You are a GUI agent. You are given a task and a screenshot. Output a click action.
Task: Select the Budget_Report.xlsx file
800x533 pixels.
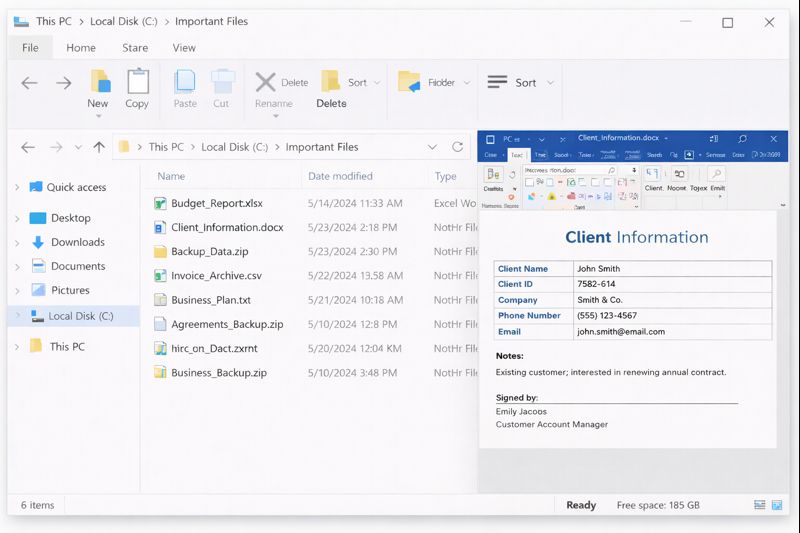click(216, 203)
